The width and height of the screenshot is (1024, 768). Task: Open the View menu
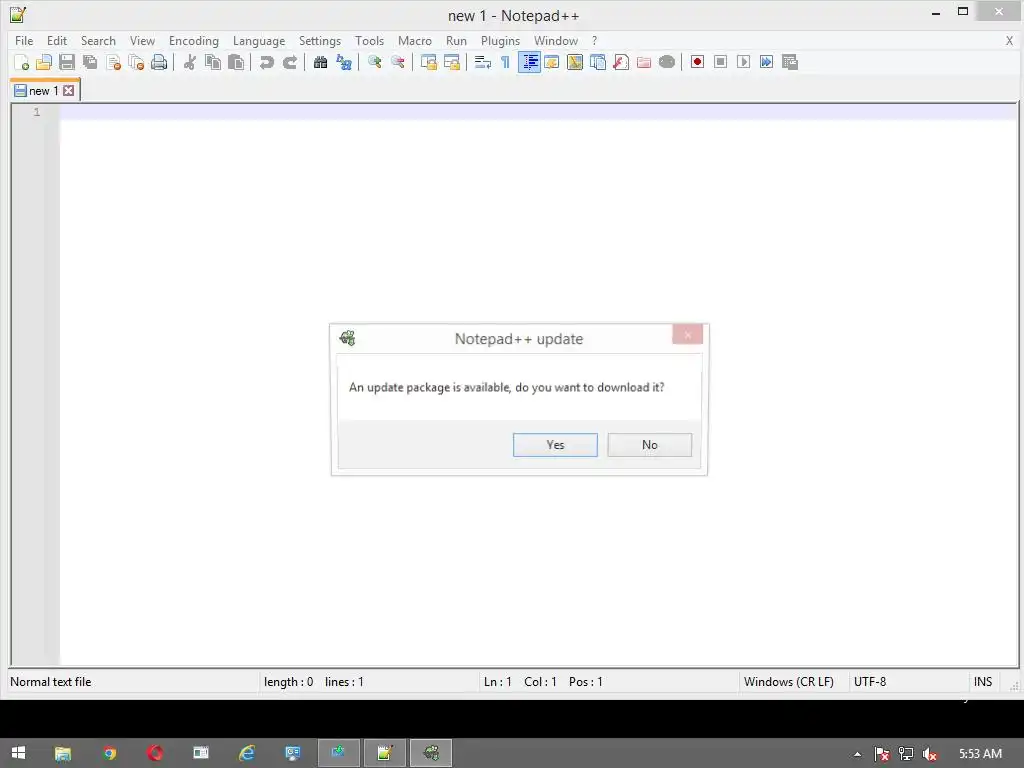(x=142, y=40)
